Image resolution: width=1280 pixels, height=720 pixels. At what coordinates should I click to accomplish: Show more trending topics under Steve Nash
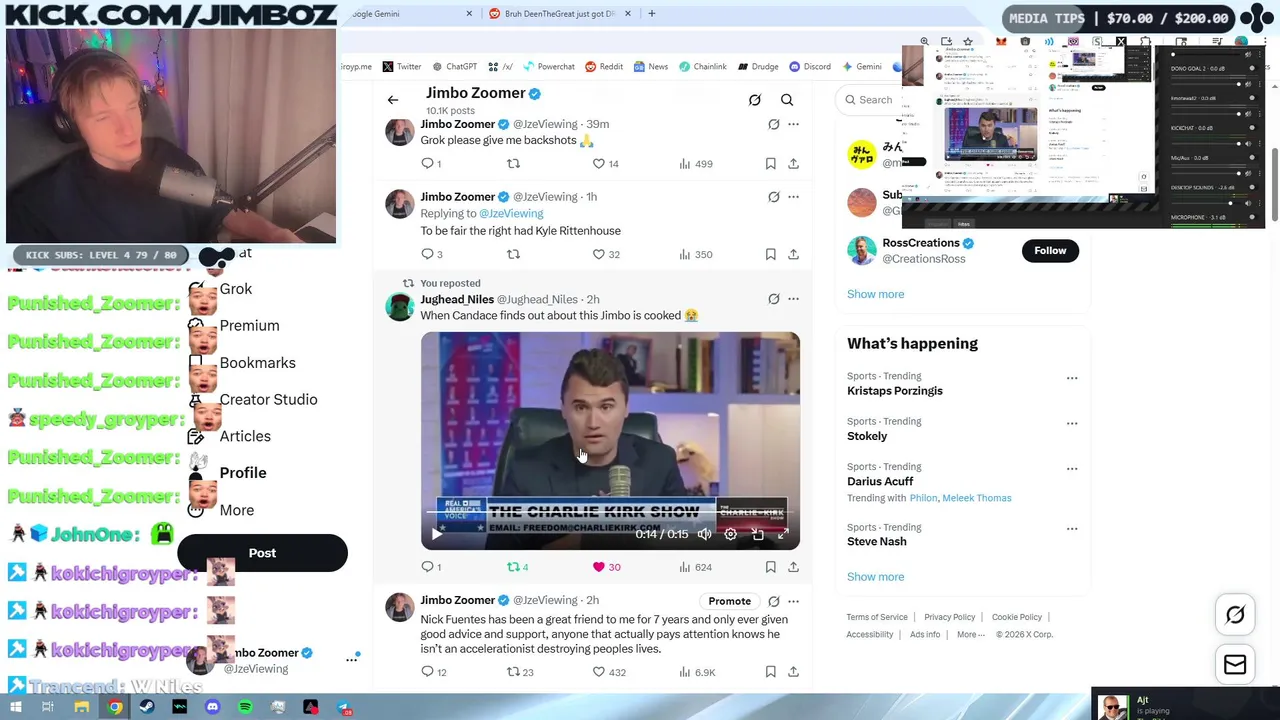875,577
